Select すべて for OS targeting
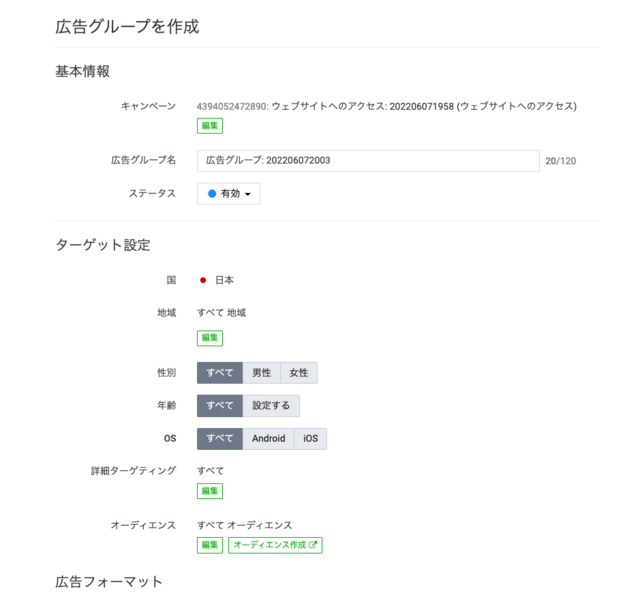640x608 pixels. 220,439
